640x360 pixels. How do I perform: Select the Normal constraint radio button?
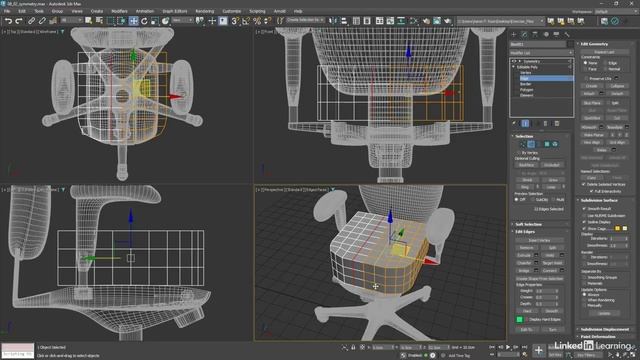tap(605, 69)
